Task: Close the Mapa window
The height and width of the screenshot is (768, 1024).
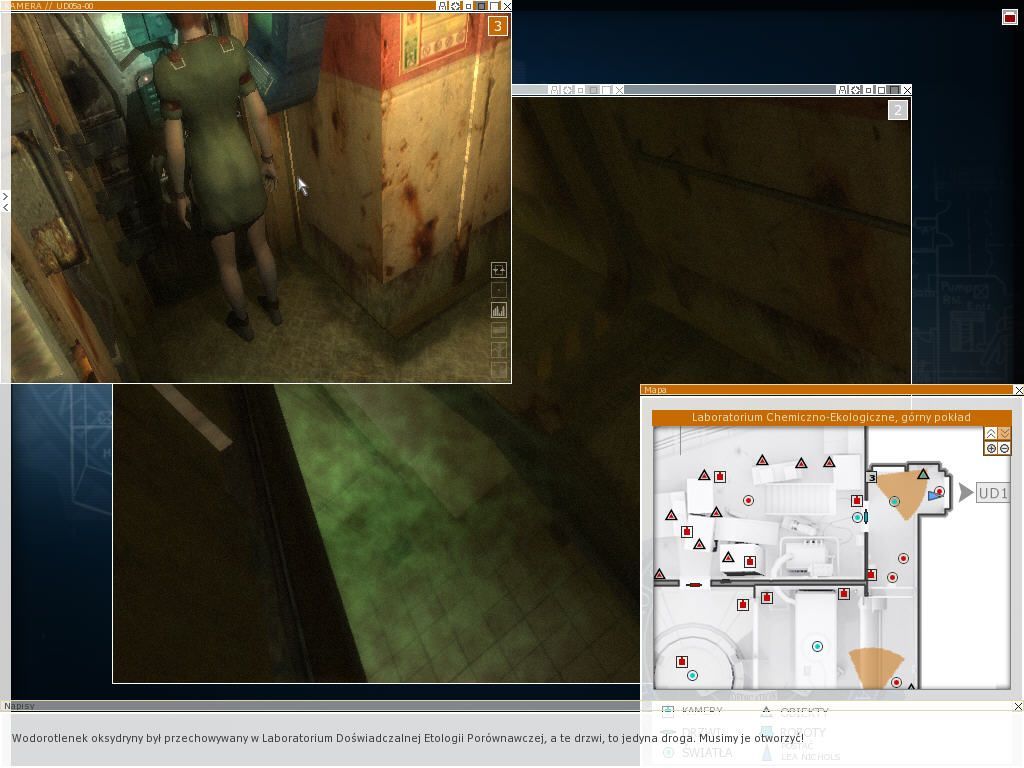Action: pyautogui.click(x=1019, y=390)
